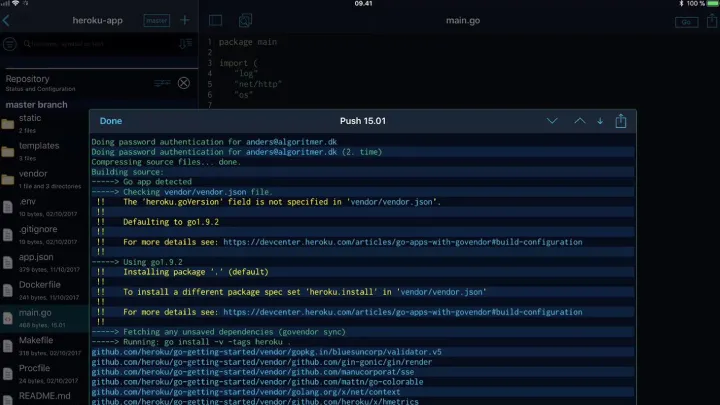Tap the heroku-app project title

pyautogui.click(x=97, y=20)
